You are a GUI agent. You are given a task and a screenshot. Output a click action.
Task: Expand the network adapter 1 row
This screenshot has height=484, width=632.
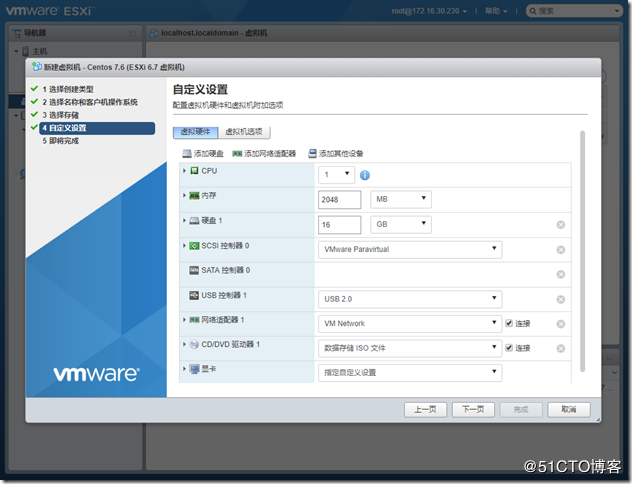[184, 320]
